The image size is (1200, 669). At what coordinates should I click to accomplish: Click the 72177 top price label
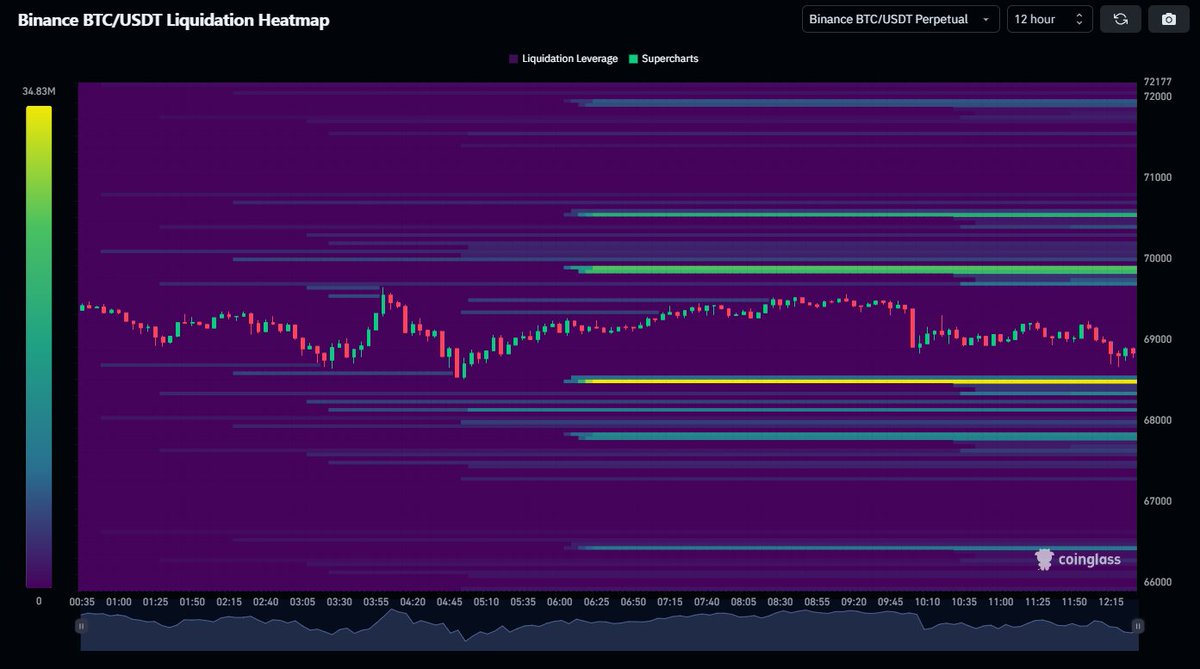(x=1158, y=82)
